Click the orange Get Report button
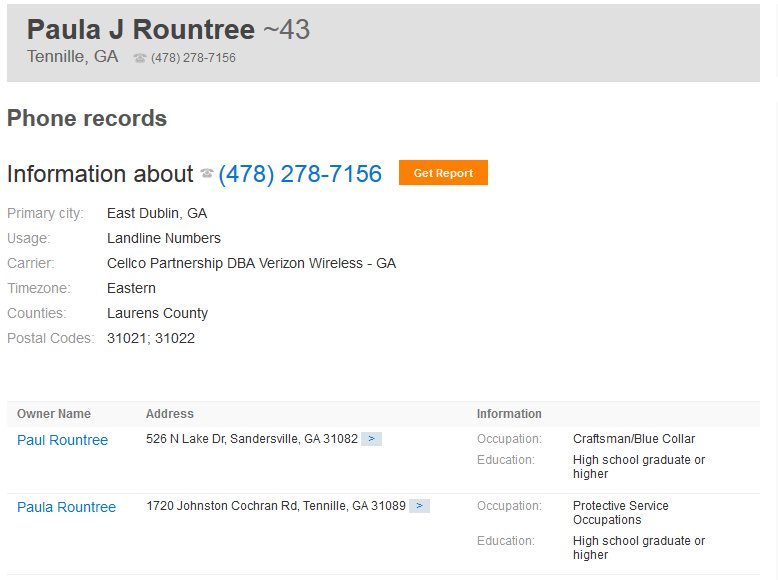 443,173
